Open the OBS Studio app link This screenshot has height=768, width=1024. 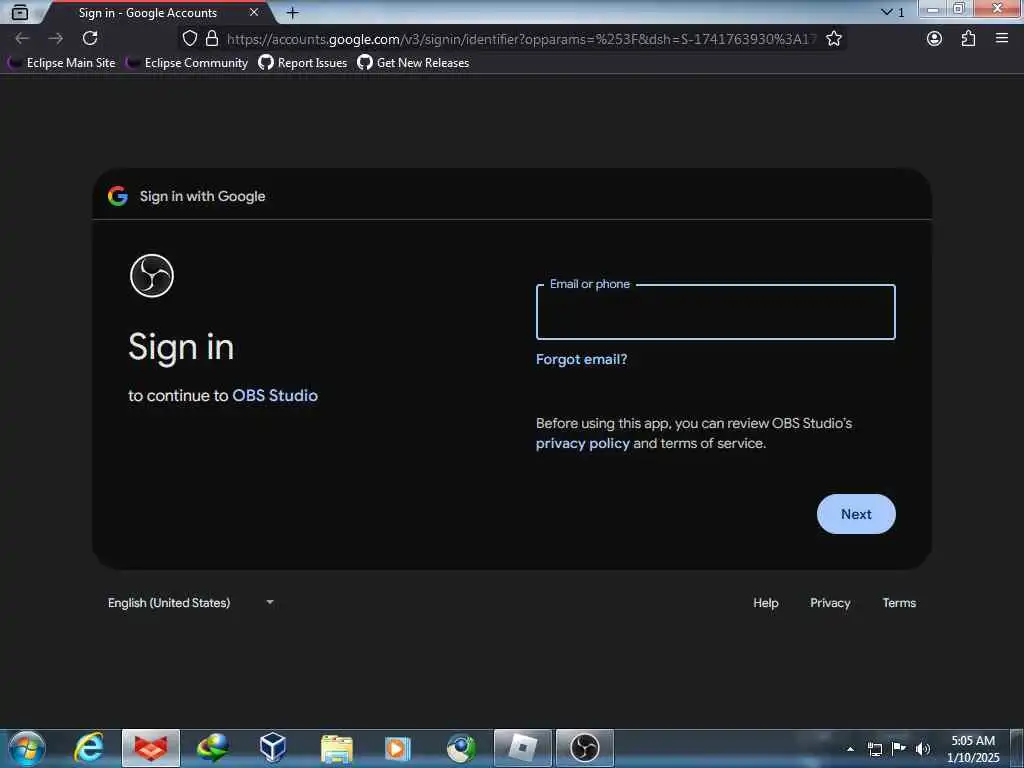tap(275, 396)
